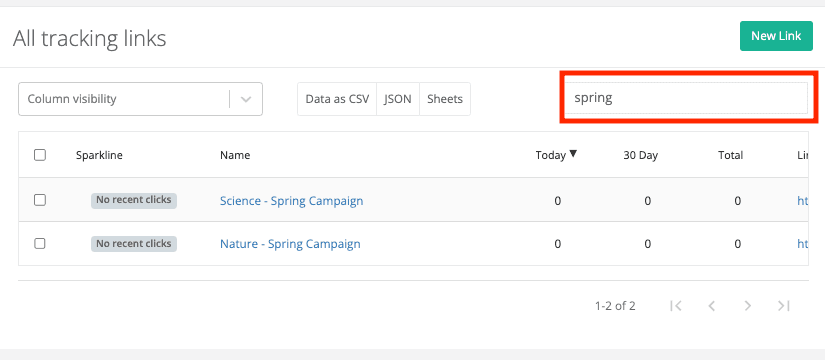Screen dimensions: 825x360
Task: Click the 1-2 of 2 pagination text
Action: pos(615,306)
